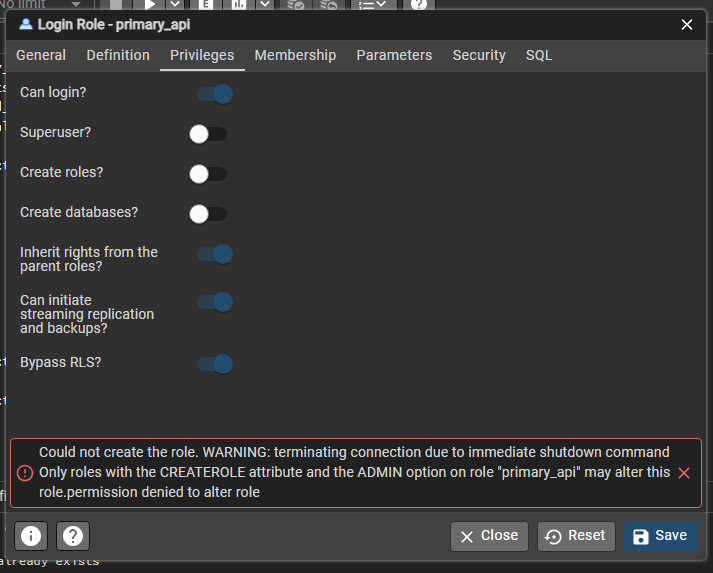Click the Commit transaction toolbar icon
The image size is (713, 573).
[x=296, y=5]
